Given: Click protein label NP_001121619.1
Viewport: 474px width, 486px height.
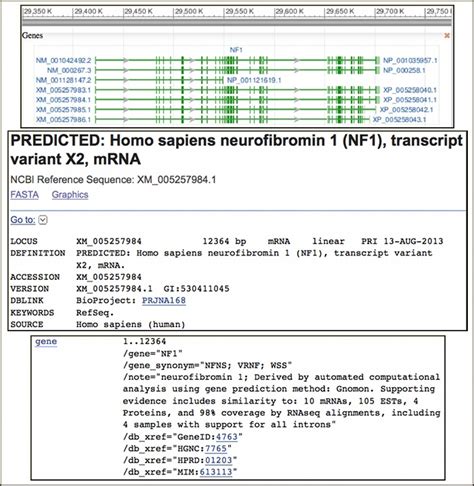Looking at the screenshot, I should coord(254,80).
